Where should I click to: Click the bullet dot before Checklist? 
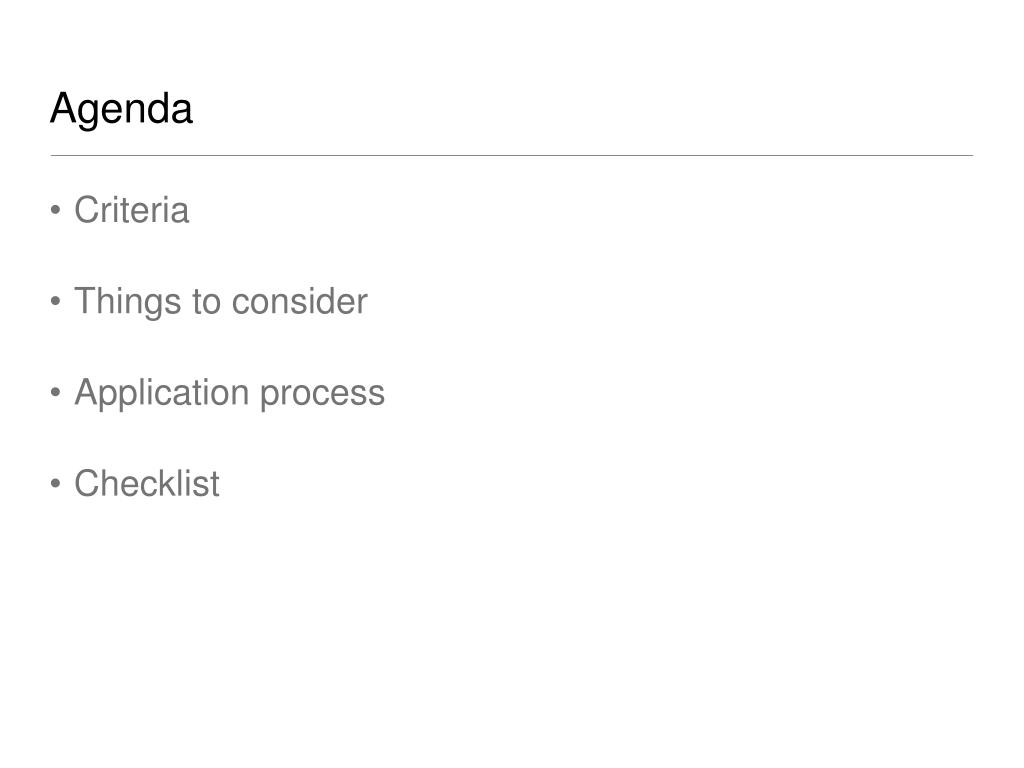click(x=56, y=484)
